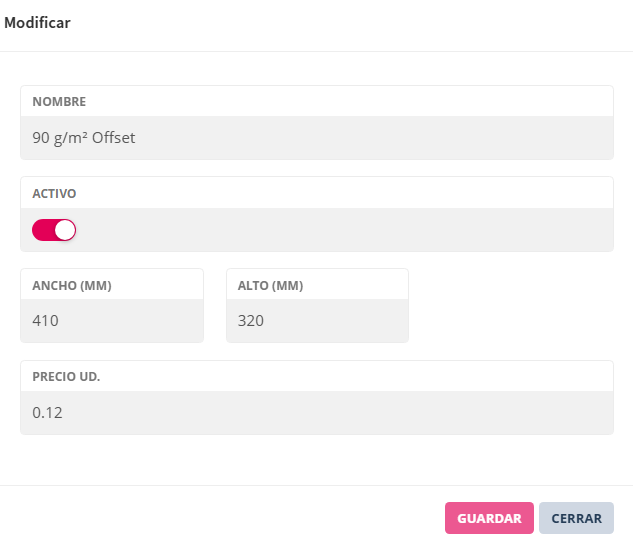Click the ANCHO (MM) field label
This screenshot has height=544, width=633.
pos(72,285)
